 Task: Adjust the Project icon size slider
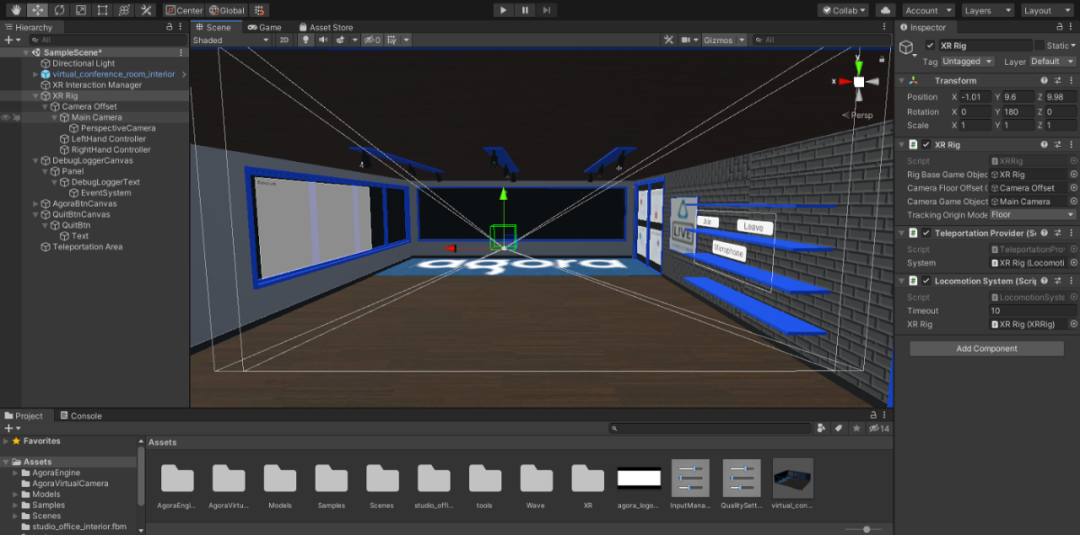click(x=866, y=529)
